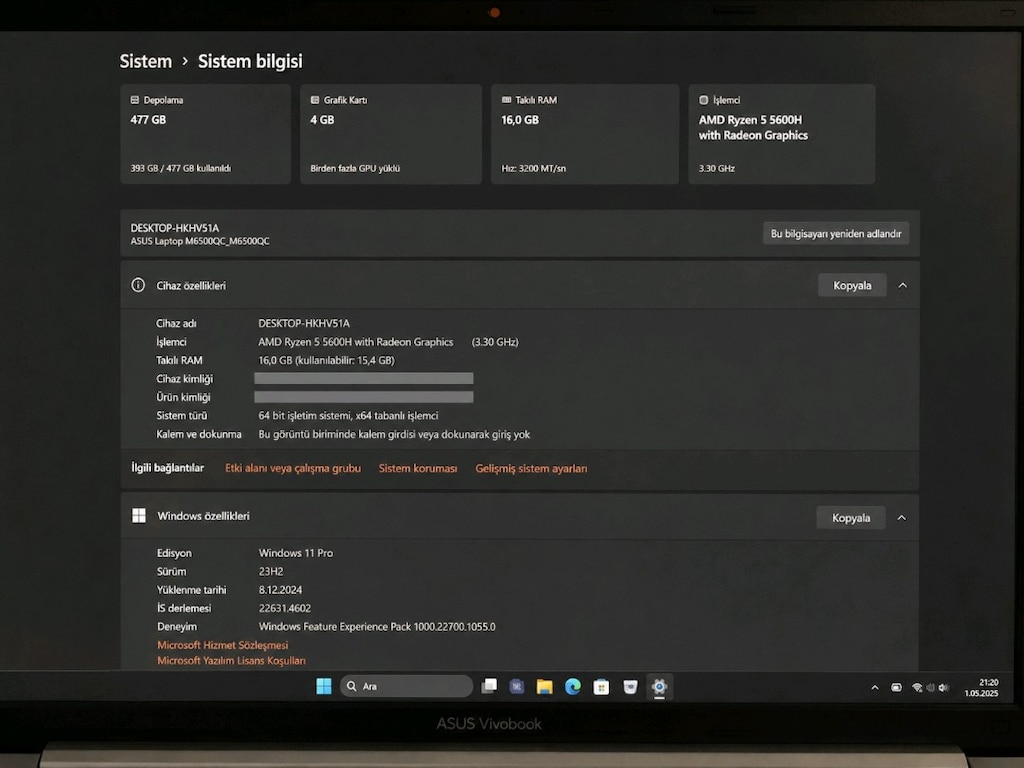Open Microsoft Store from the taskbar
This screenshot has width=1024, height=768.
pyautogui.click(x=601, y=686)
